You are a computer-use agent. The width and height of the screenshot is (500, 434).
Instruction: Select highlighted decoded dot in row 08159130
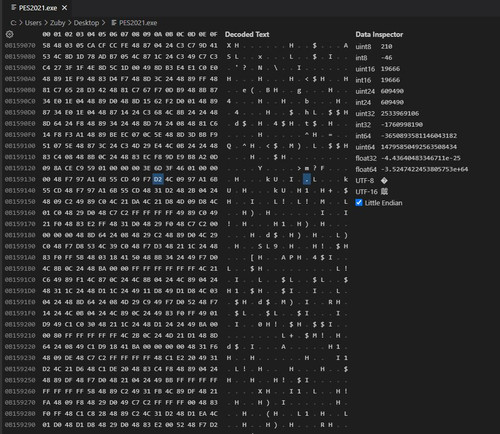coord(307,179)
